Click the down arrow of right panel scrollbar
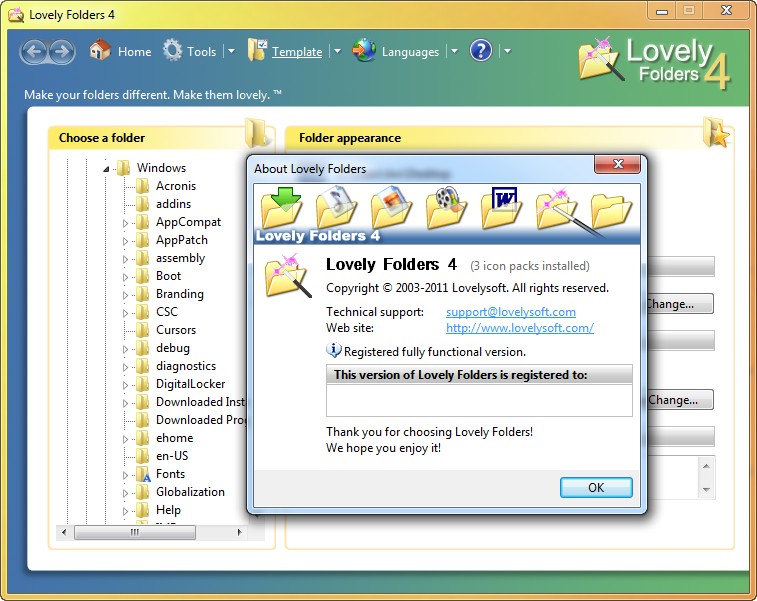This screenshot has width=757, height=601. click(x=706, y=490)
